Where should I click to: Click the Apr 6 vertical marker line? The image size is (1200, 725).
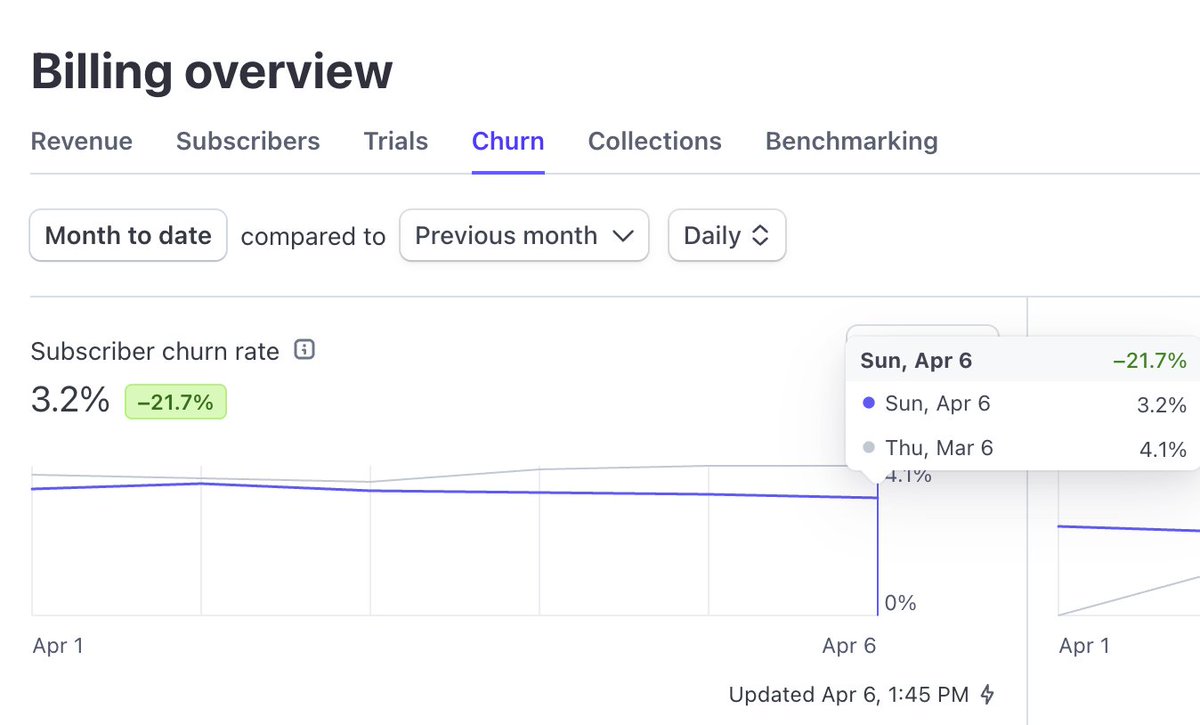(x=878, y=550)
